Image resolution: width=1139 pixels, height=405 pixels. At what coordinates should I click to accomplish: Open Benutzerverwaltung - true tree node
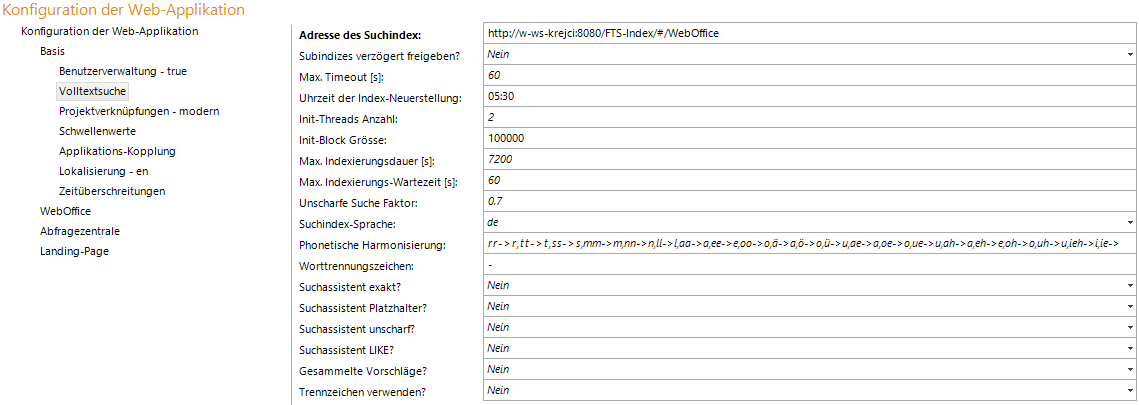122,71
